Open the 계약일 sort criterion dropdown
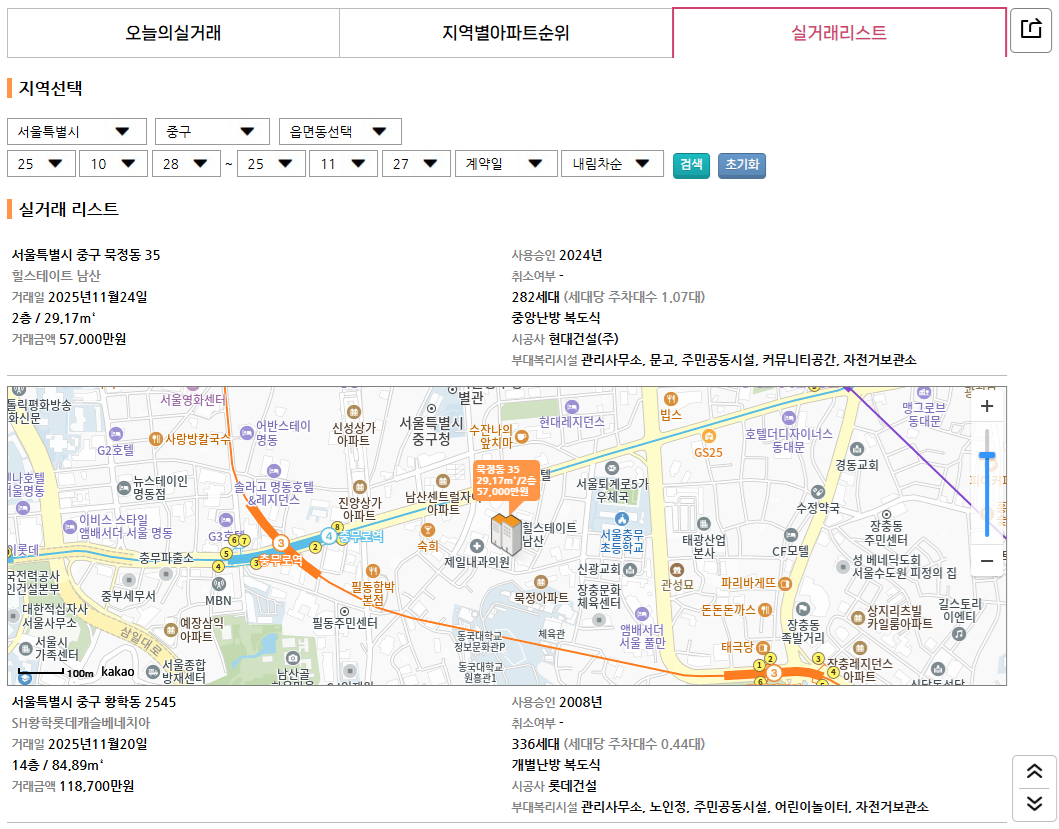Viewport: 1059px width, 829px height. [x=506, y=164]
